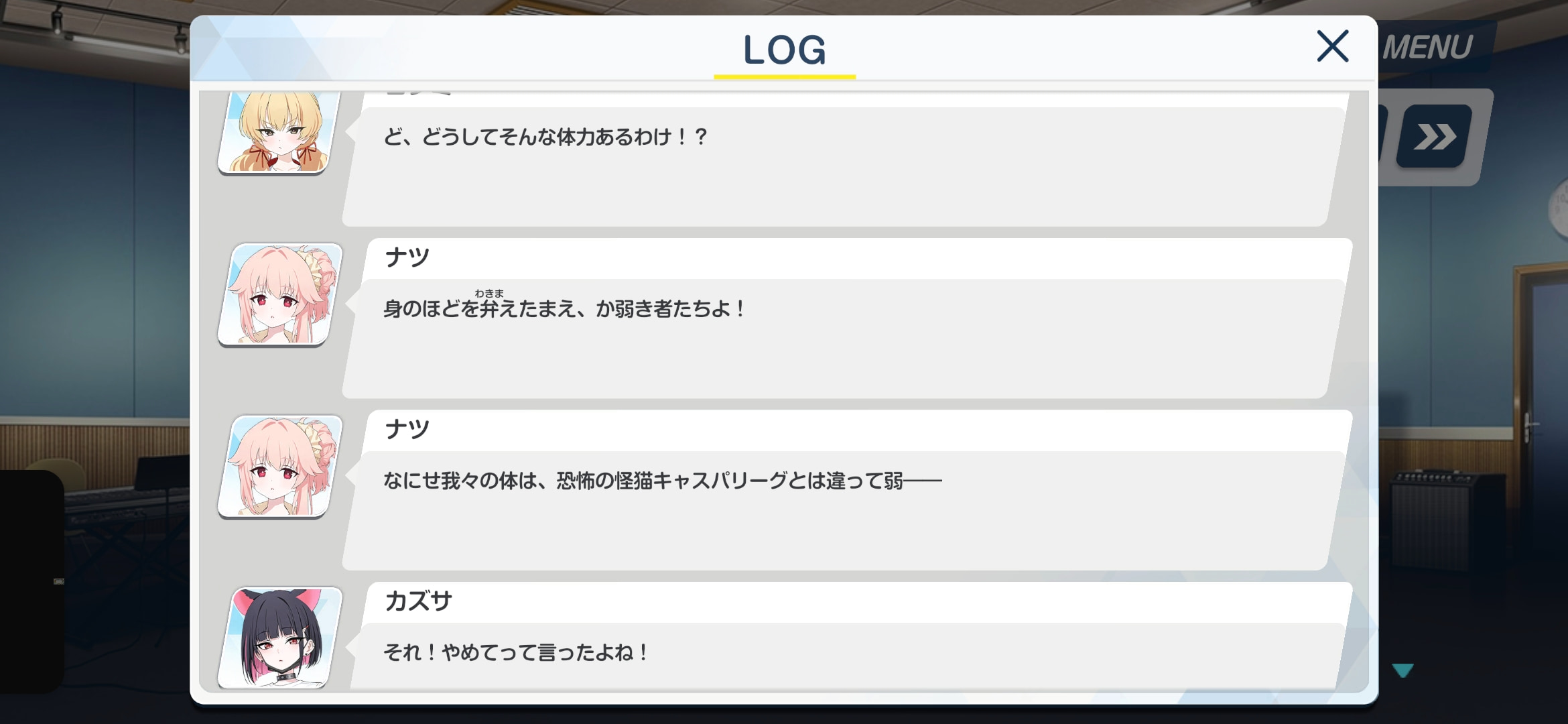Select Kazusa's line それ！やめてって言ったよね
The width and height of the screenshot is (1568, 724).
tap(515, 652)
